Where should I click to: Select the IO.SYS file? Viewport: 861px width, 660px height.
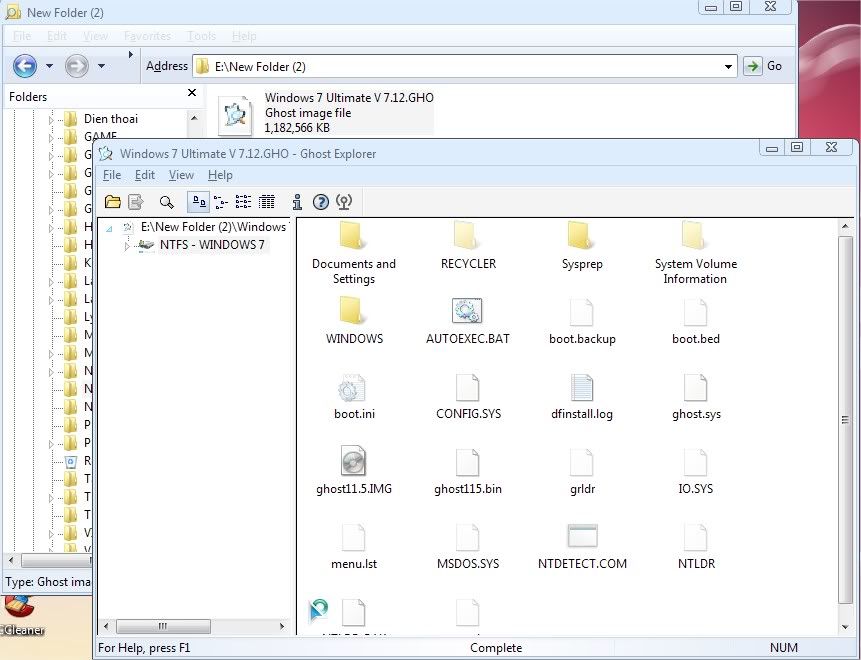(x=696, y=471)
